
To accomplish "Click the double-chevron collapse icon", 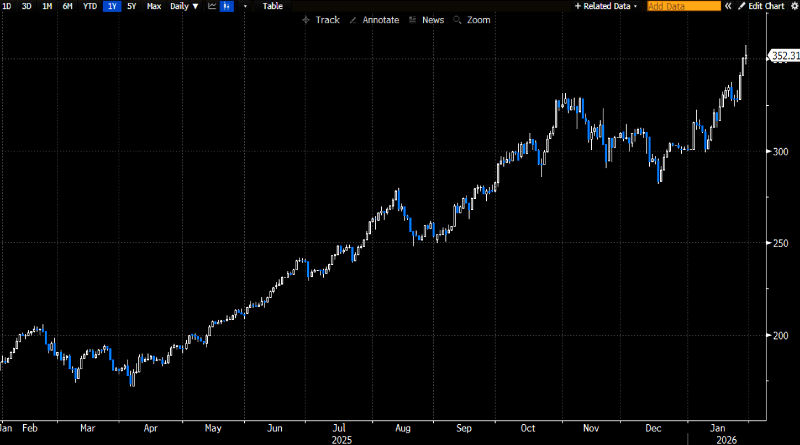I will [x=728, y=6].
